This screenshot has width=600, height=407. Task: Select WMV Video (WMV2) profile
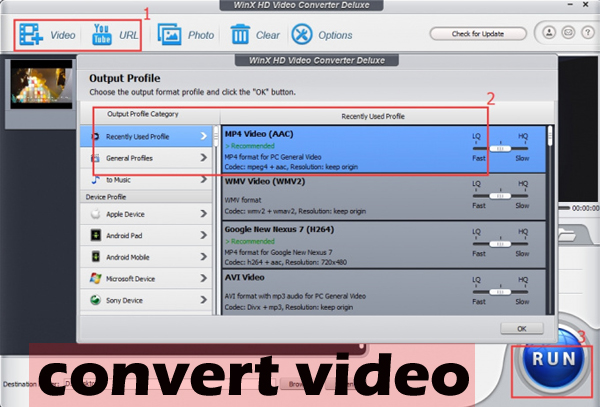point(384,197)
